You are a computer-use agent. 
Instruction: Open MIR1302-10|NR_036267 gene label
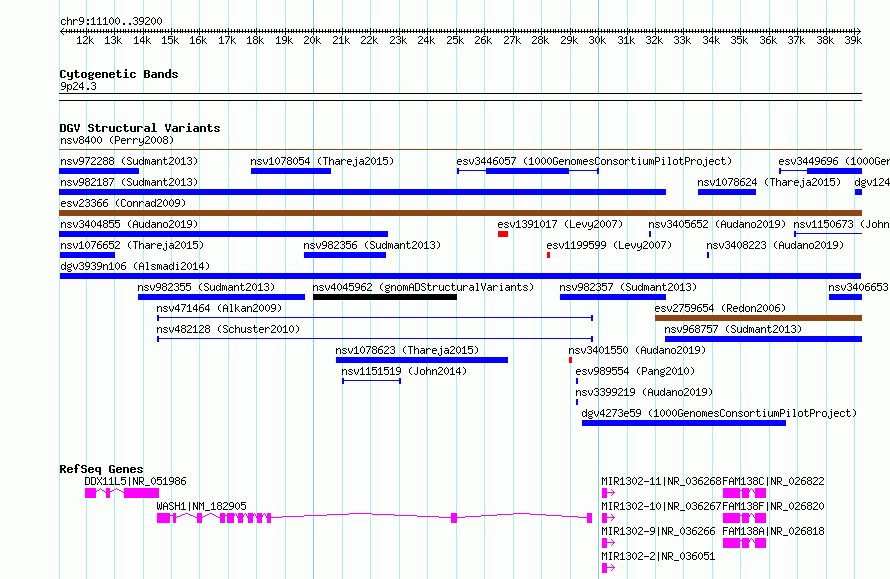pyautogui.click(x=661, y=506)
